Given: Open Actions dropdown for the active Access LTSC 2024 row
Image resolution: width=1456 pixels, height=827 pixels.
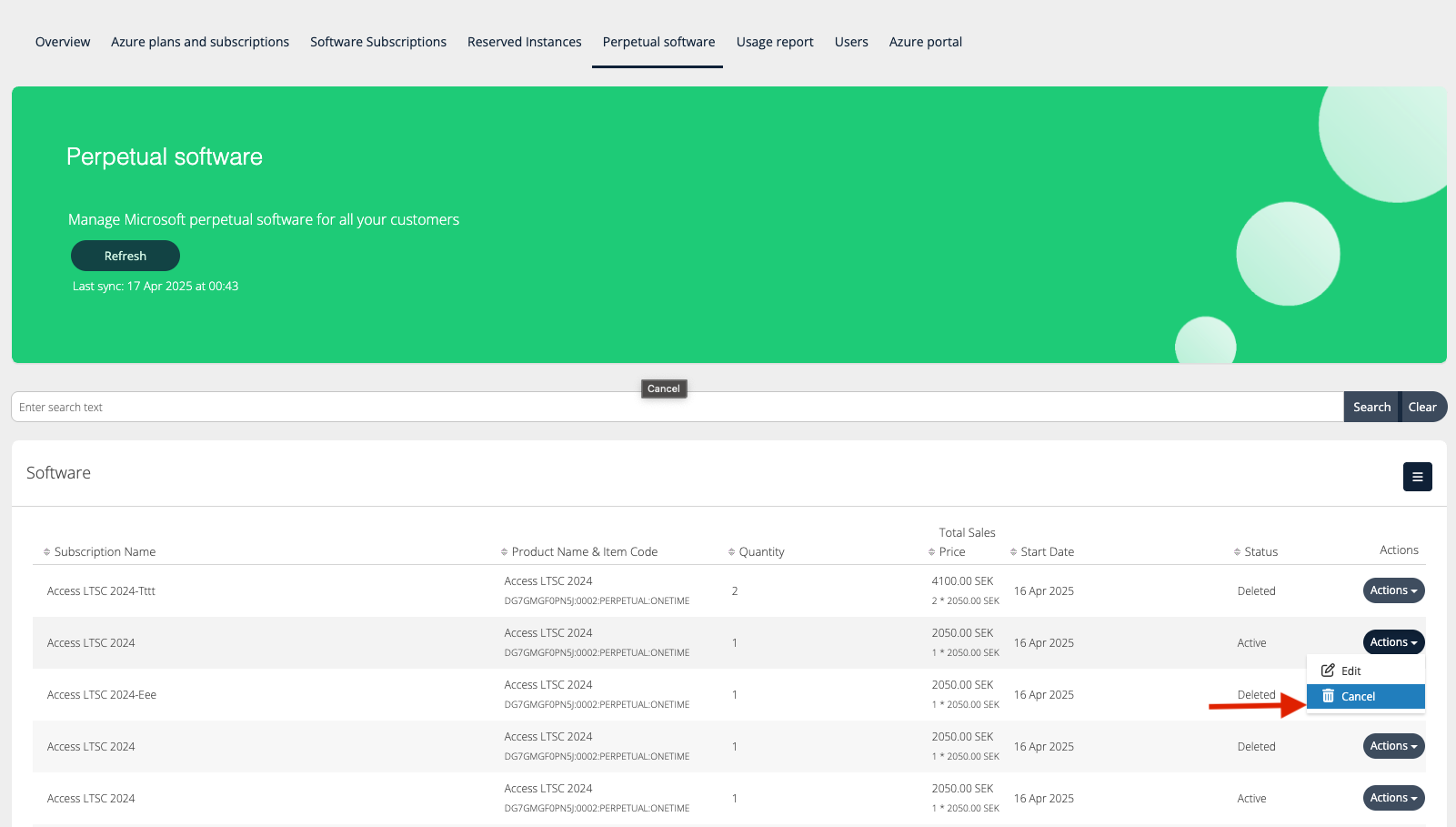Looking at the screenshot, I should coord(1393,641).
